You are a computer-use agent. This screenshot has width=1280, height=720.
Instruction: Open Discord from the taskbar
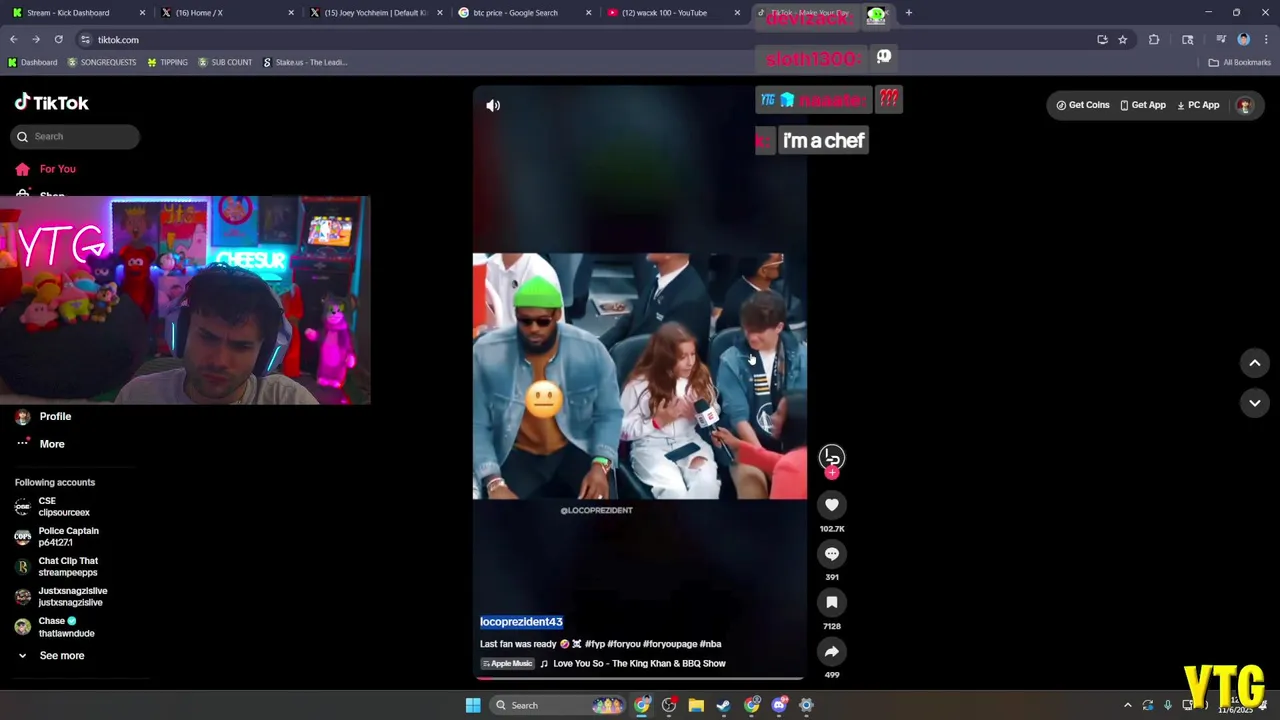pos(779,706)
